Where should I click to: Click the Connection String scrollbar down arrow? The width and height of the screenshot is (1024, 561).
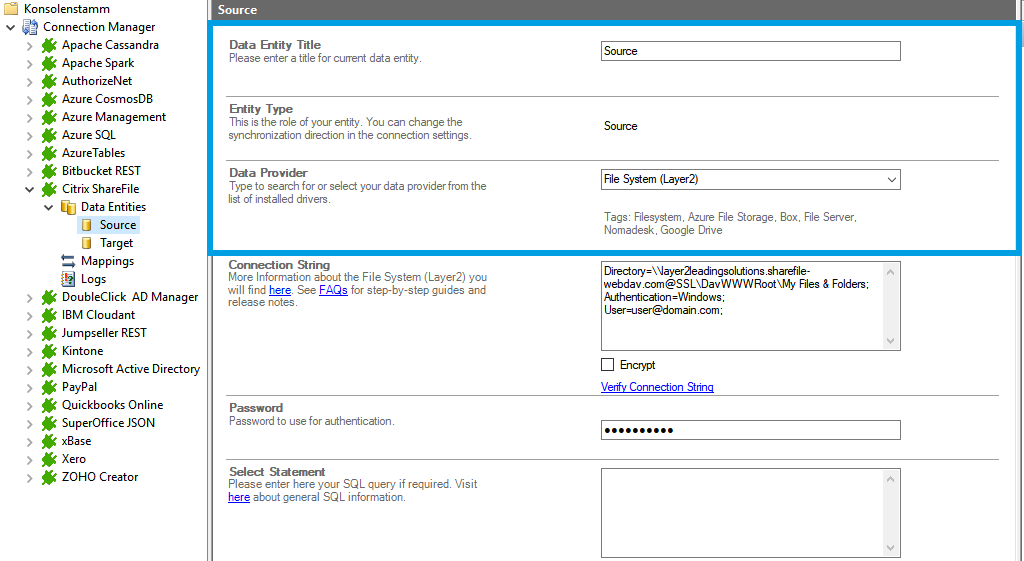(x=891, y=342)
